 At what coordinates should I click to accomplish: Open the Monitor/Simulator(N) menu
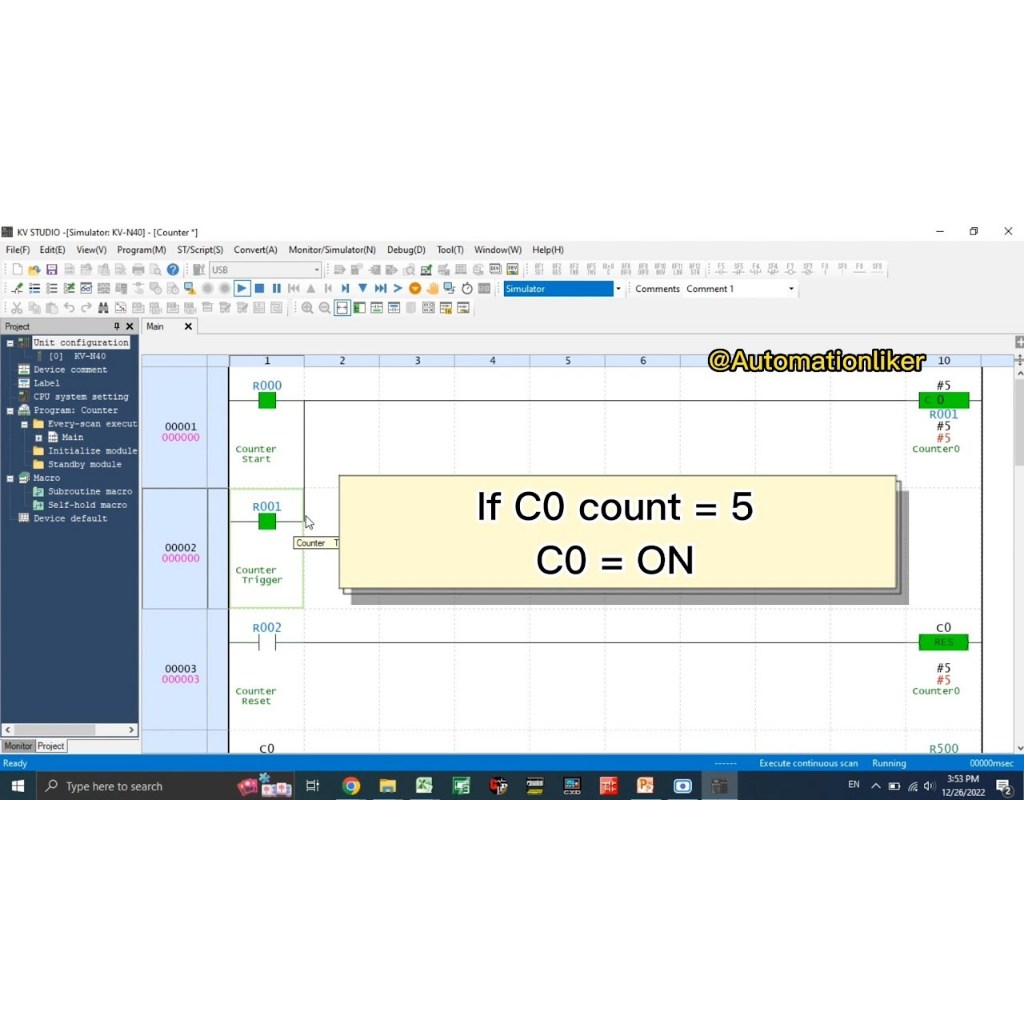click(x=330, y=249)
